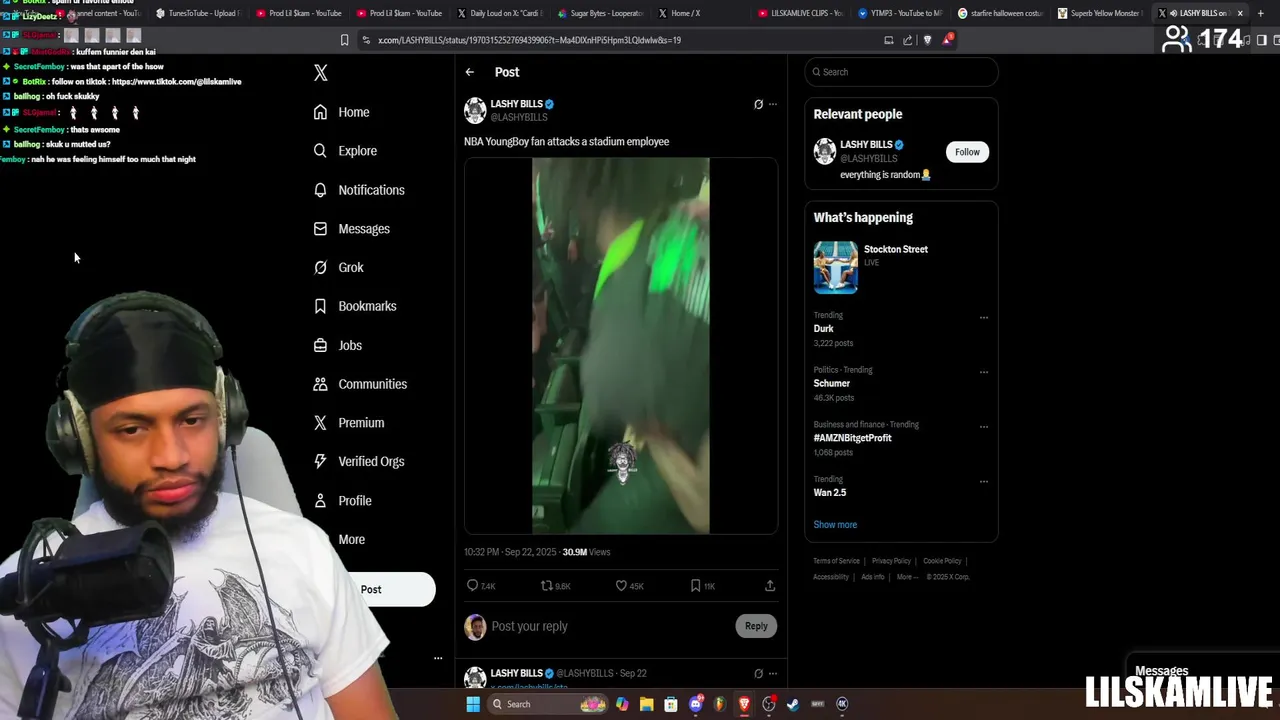Play the NBA YoungBoy fan video
Viewport: 1280px width, 720px height.
pos(620,345)
